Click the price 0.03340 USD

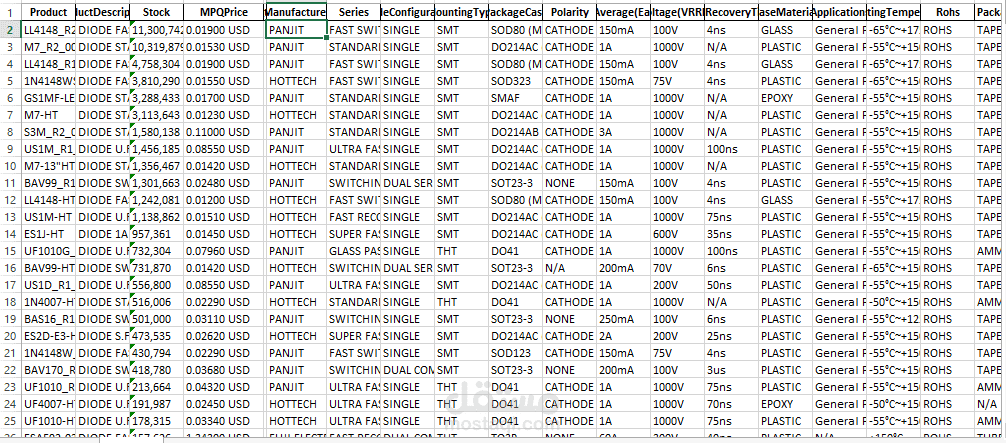222,421
